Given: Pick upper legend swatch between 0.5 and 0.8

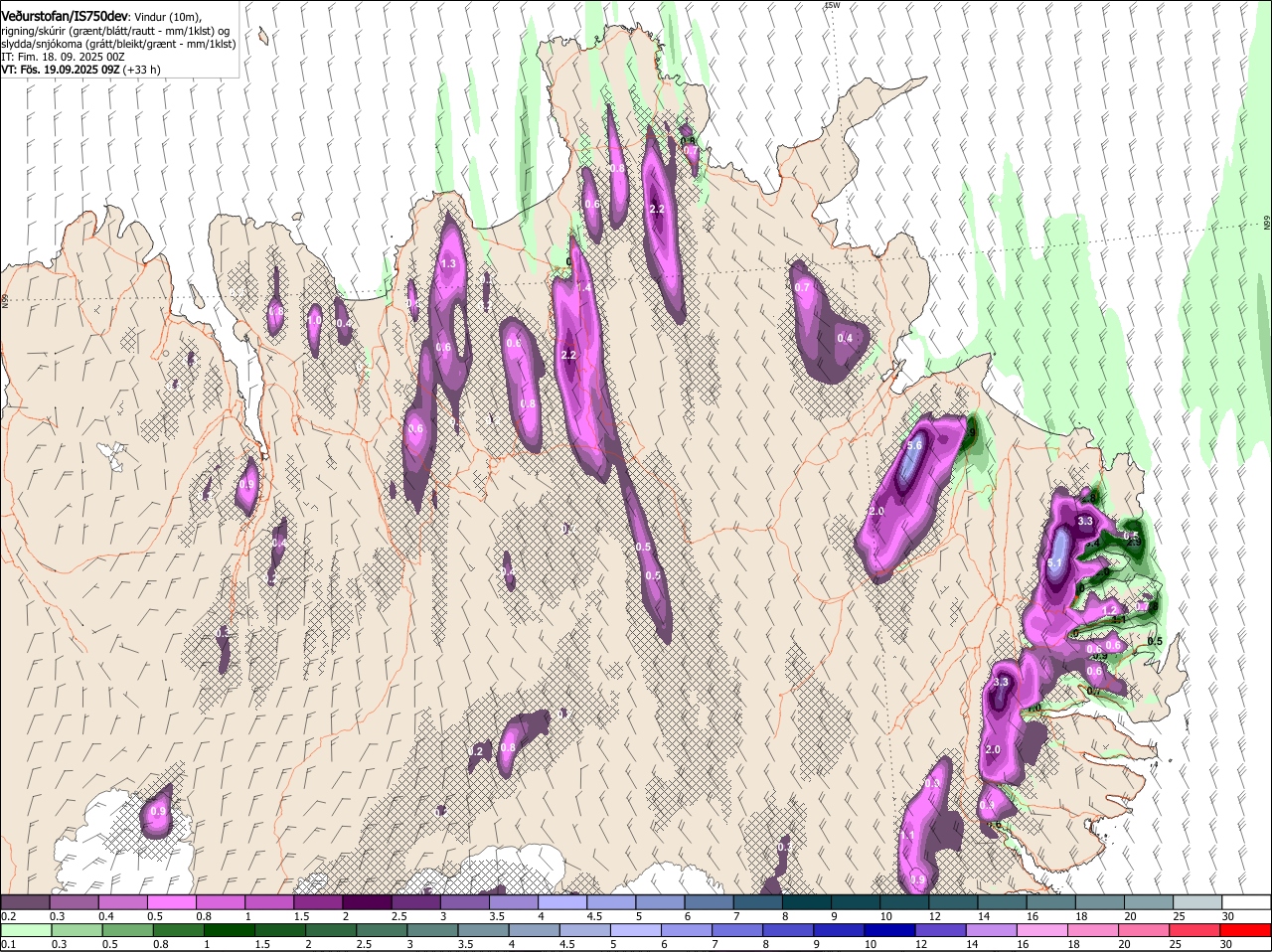Looking at the screenshot, I should coord(171,901).
